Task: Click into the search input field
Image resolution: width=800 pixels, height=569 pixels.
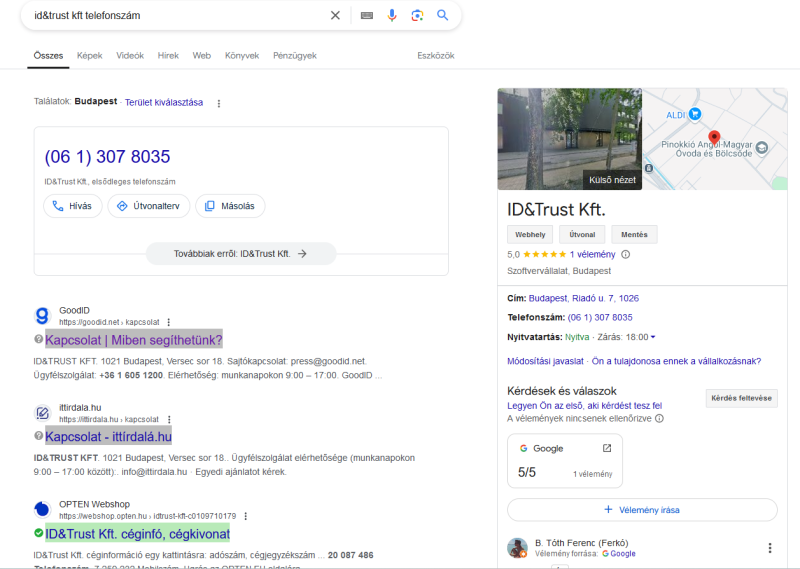Action: 179,15
